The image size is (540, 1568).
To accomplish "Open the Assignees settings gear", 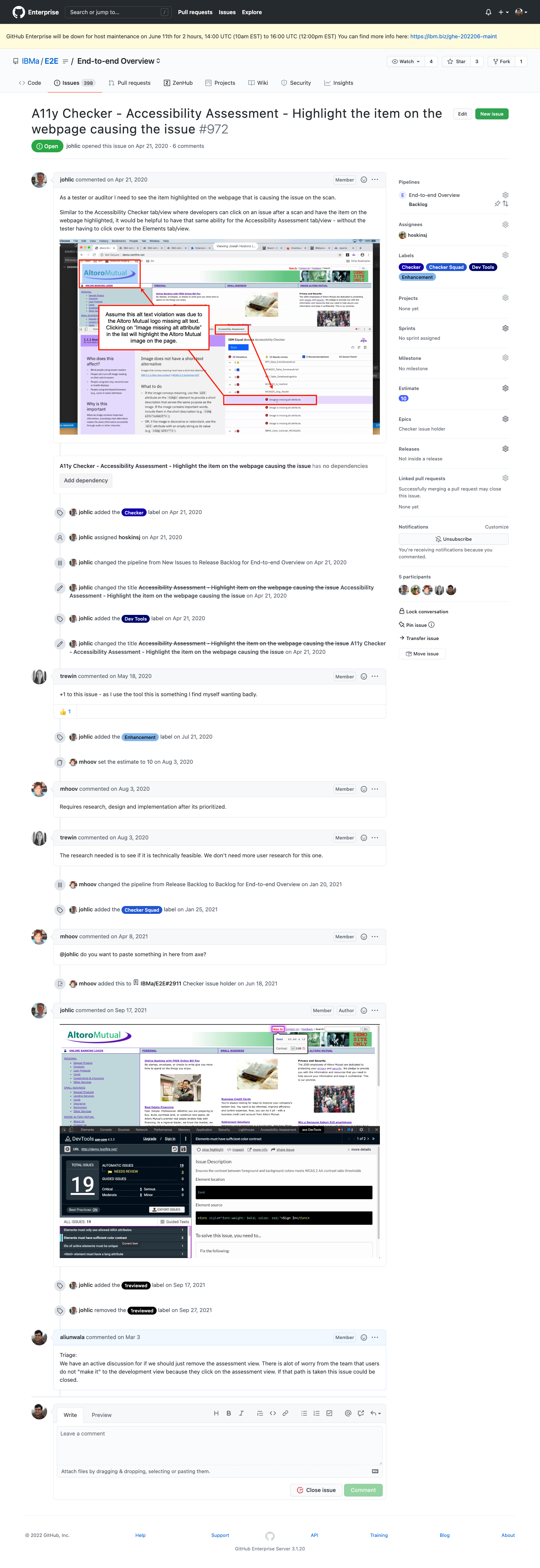I will [505, 224].
